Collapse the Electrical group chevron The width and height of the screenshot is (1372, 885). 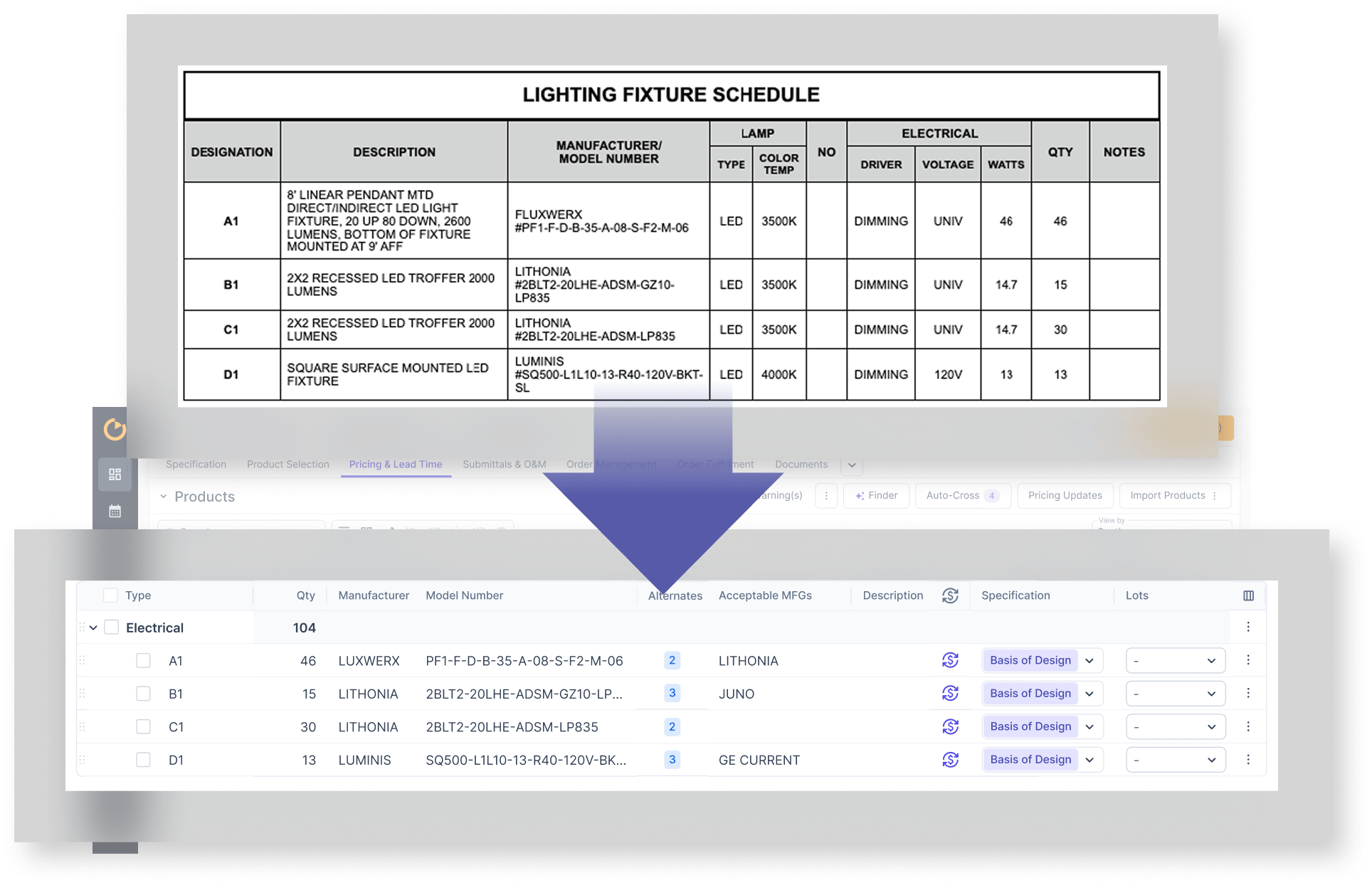(x=93, y=627)
